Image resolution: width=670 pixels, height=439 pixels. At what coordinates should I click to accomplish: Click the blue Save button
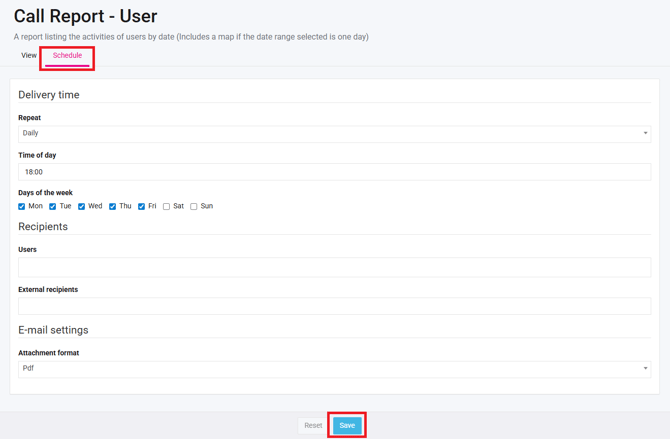tap(347, 425)
